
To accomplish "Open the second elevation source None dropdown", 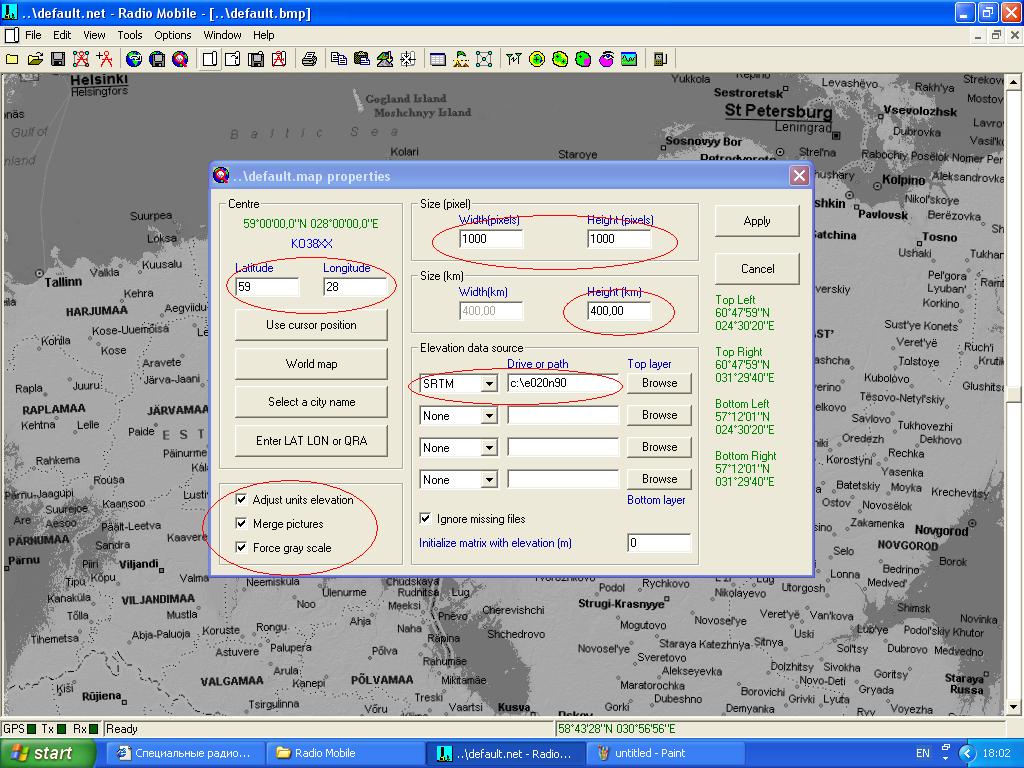I will click(489, 416).
